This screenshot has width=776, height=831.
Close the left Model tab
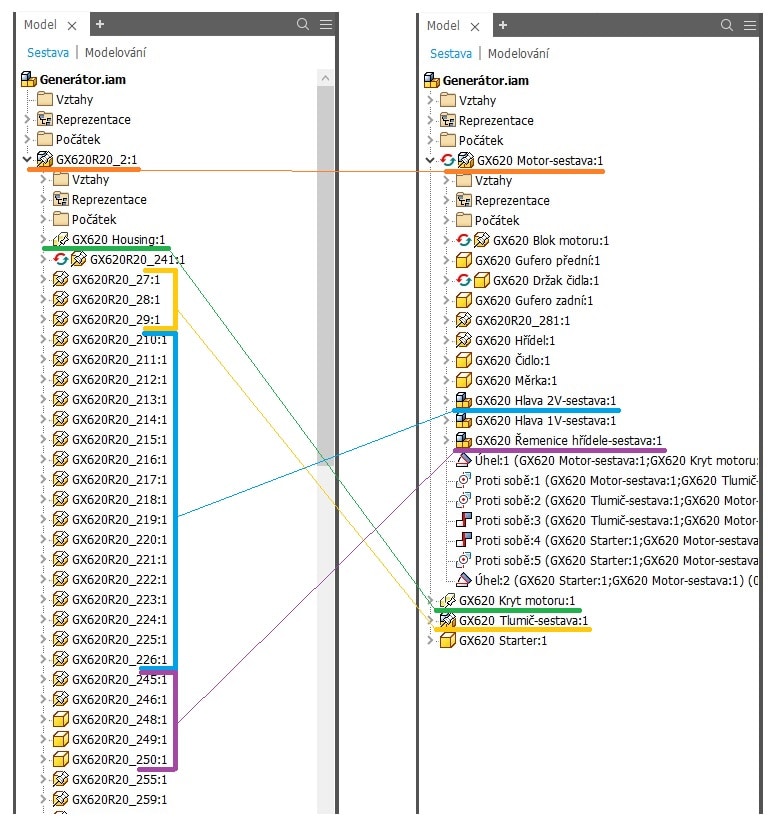point(72,25)
